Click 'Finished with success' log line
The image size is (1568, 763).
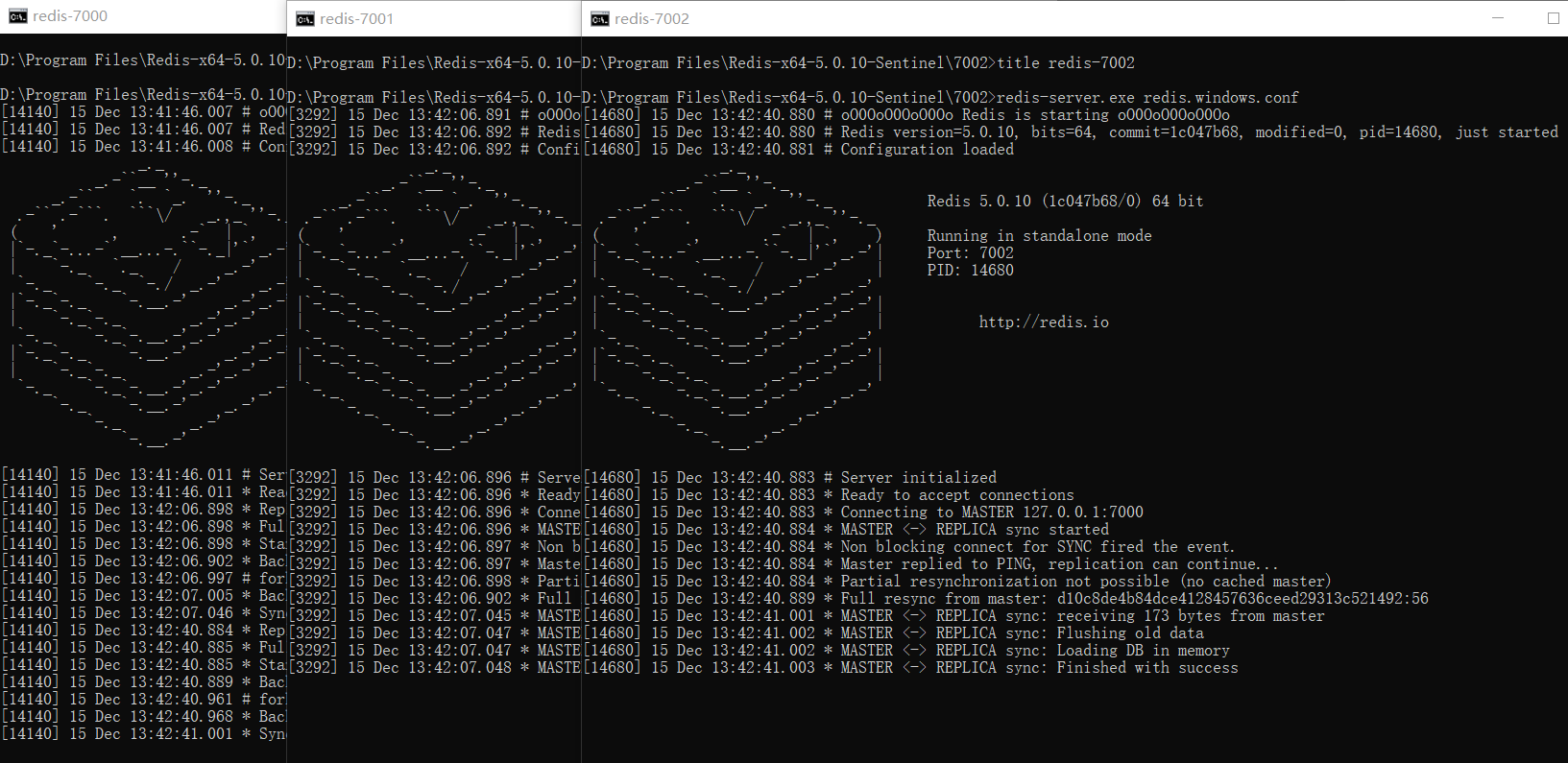click(911, 668)
